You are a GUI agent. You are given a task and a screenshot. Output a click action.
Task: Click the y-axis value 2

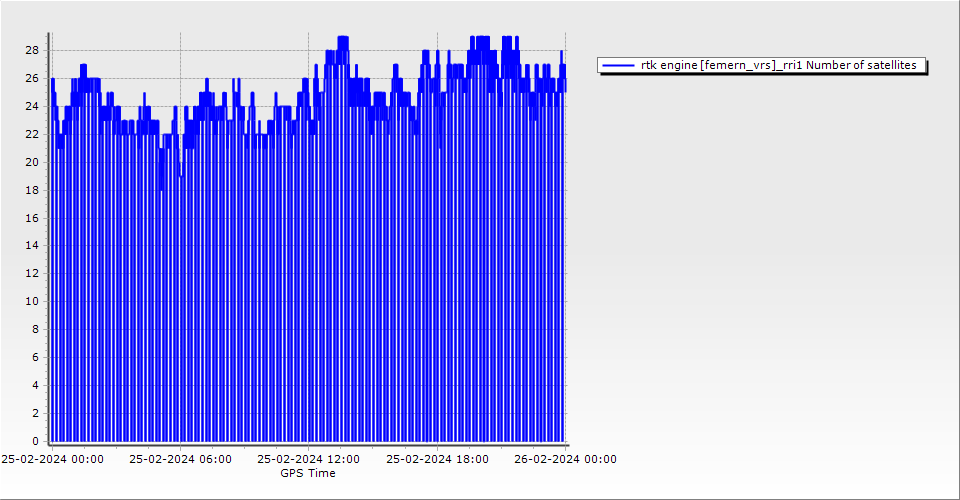pyautogui.click(x=36, y=413)
